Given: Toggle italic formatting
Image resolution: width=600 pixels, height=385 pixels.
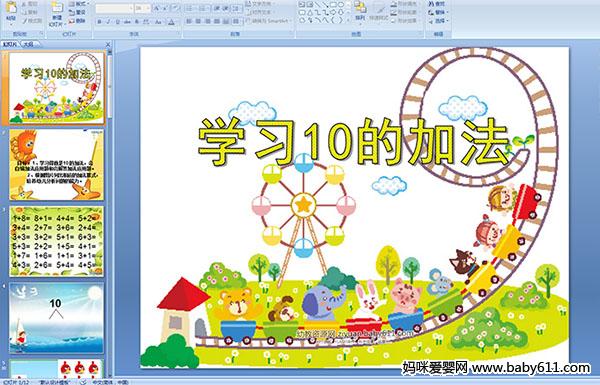Looking at the screenshot, I should point(108,22).
